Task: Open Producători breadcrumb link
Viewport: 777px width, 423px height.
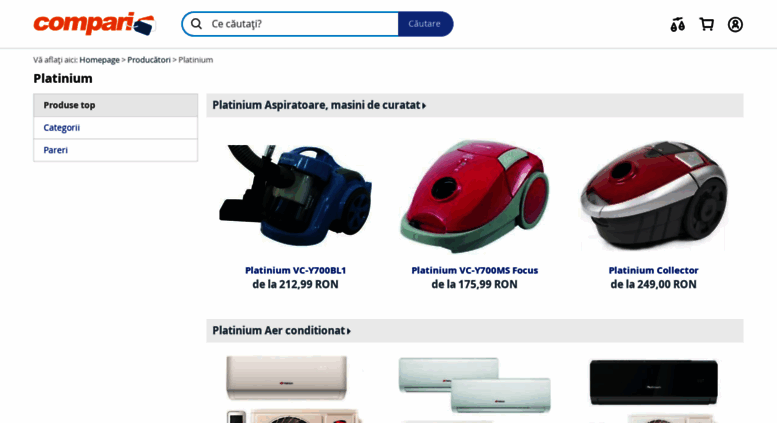Action: click(x=149, y=59)
